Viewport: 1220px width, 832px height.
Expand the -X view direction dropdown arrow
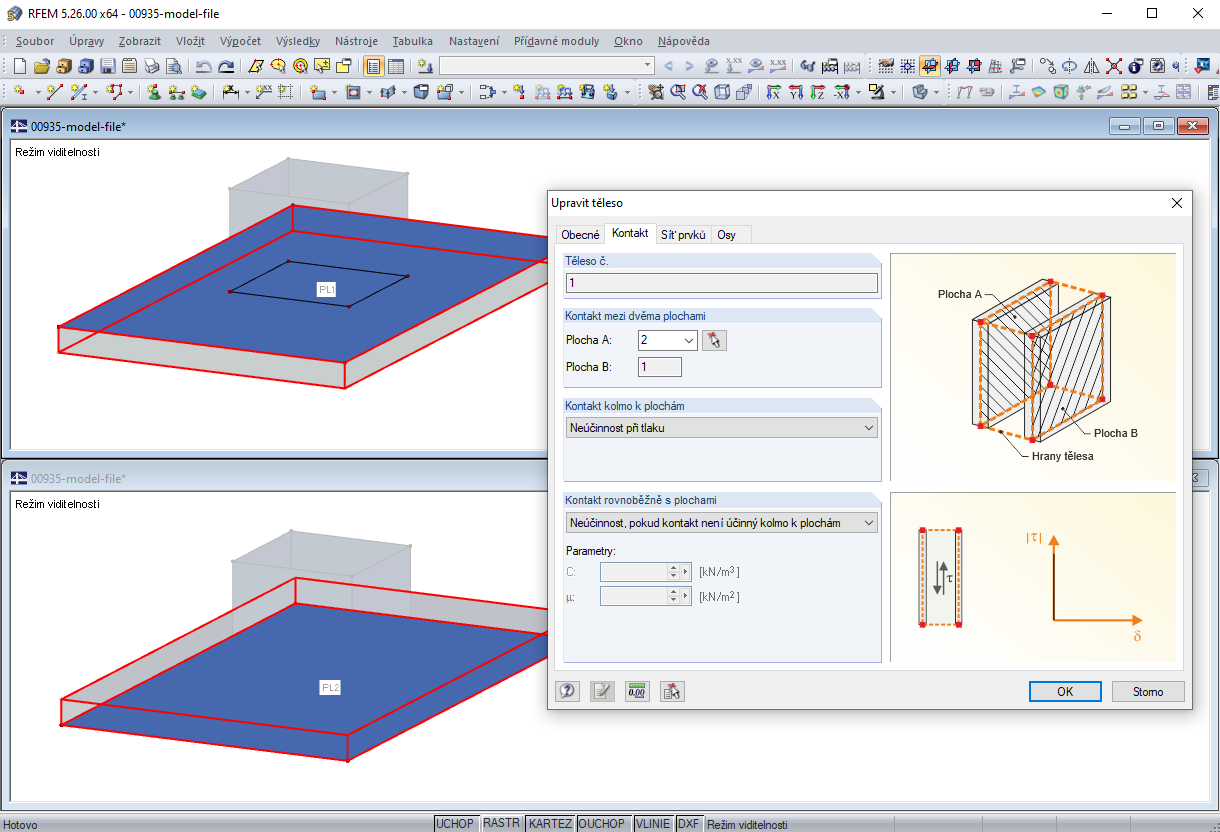(859, 91)
